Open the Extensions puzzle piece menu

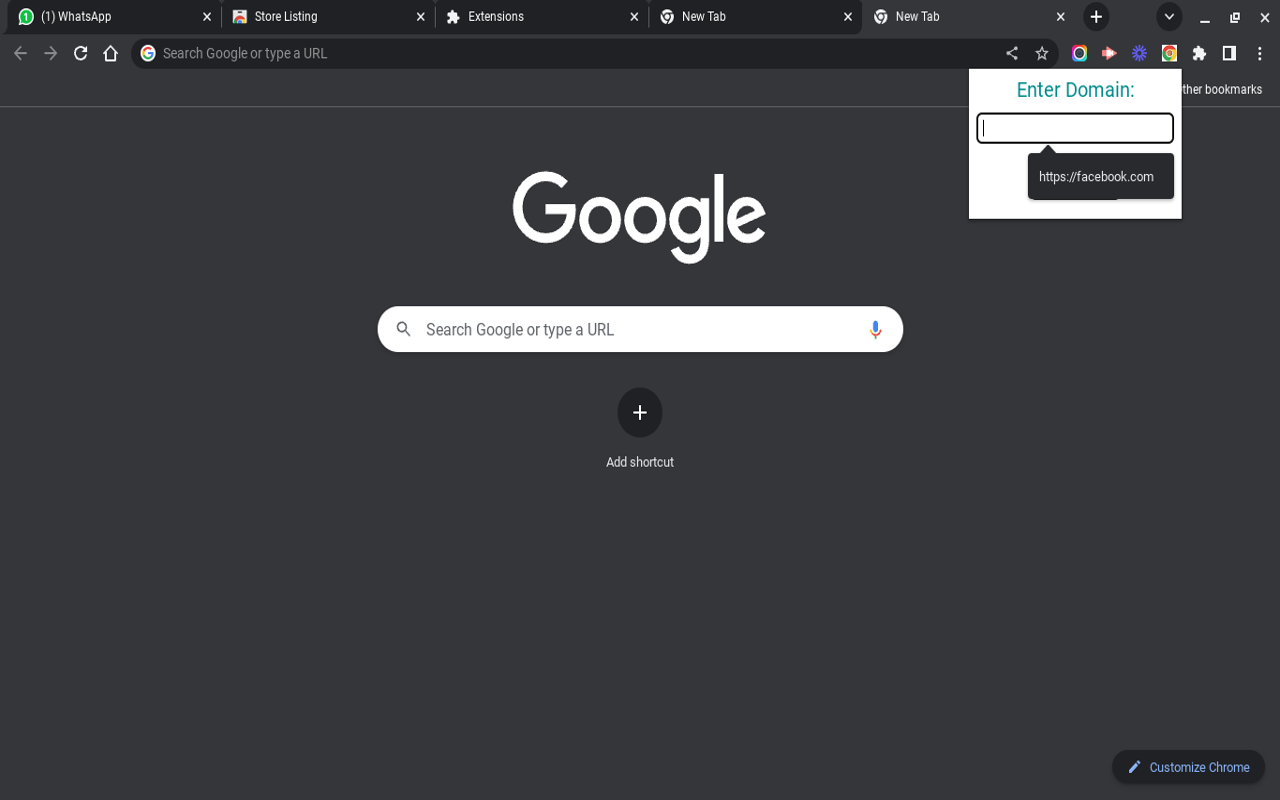1199,53
